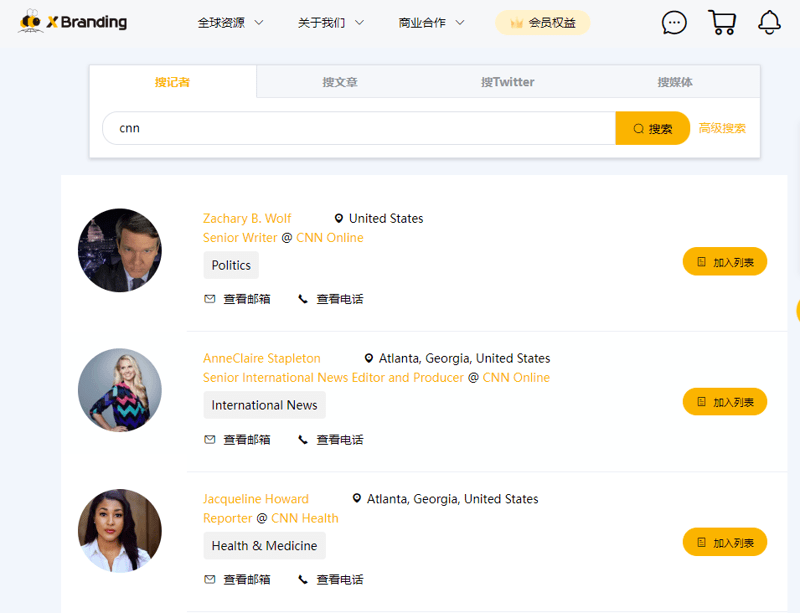The width and height of the screenshot is (800, 613).
Task: Click the location pin in AnneClaire Stapleton's row
Action: pos(368,358)
